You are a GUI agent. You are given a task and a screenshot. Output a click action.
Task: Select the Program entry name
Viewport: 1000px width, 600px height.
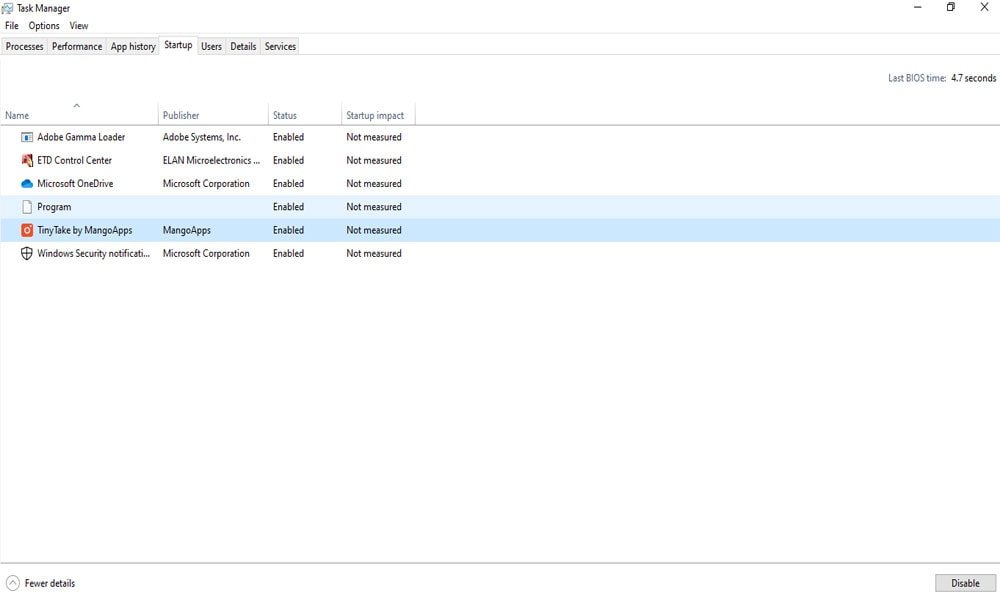[x=54, y=207]
